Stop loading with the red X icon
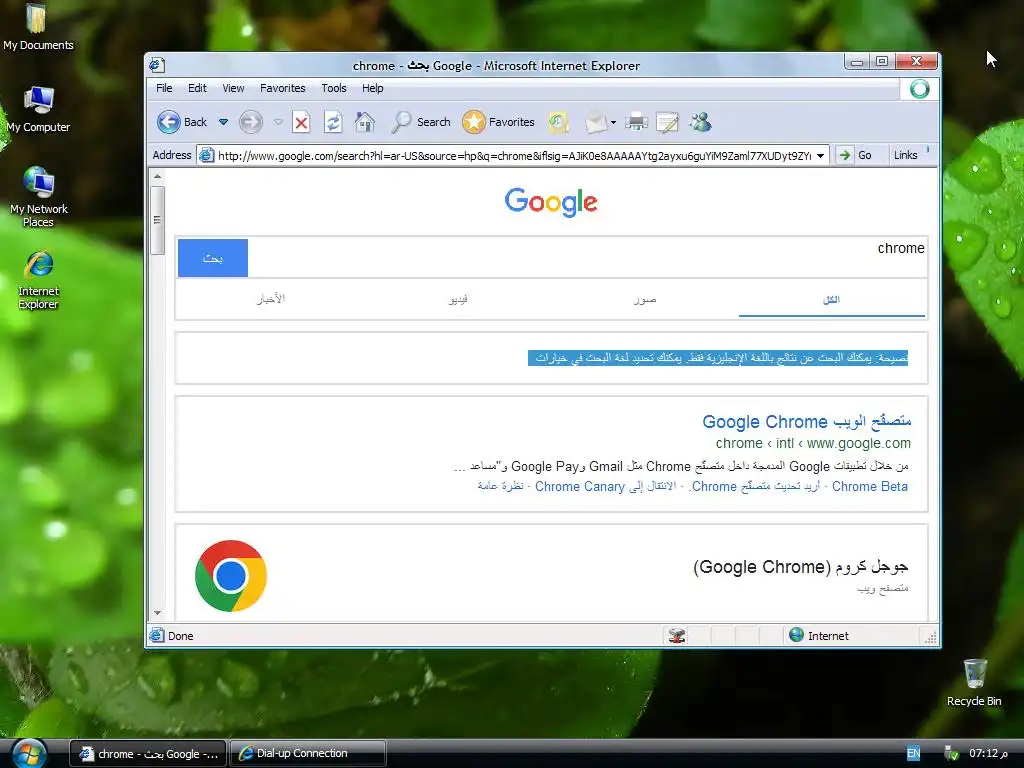This screenshot has width=1024, height=768. click(x=301, y=122)
